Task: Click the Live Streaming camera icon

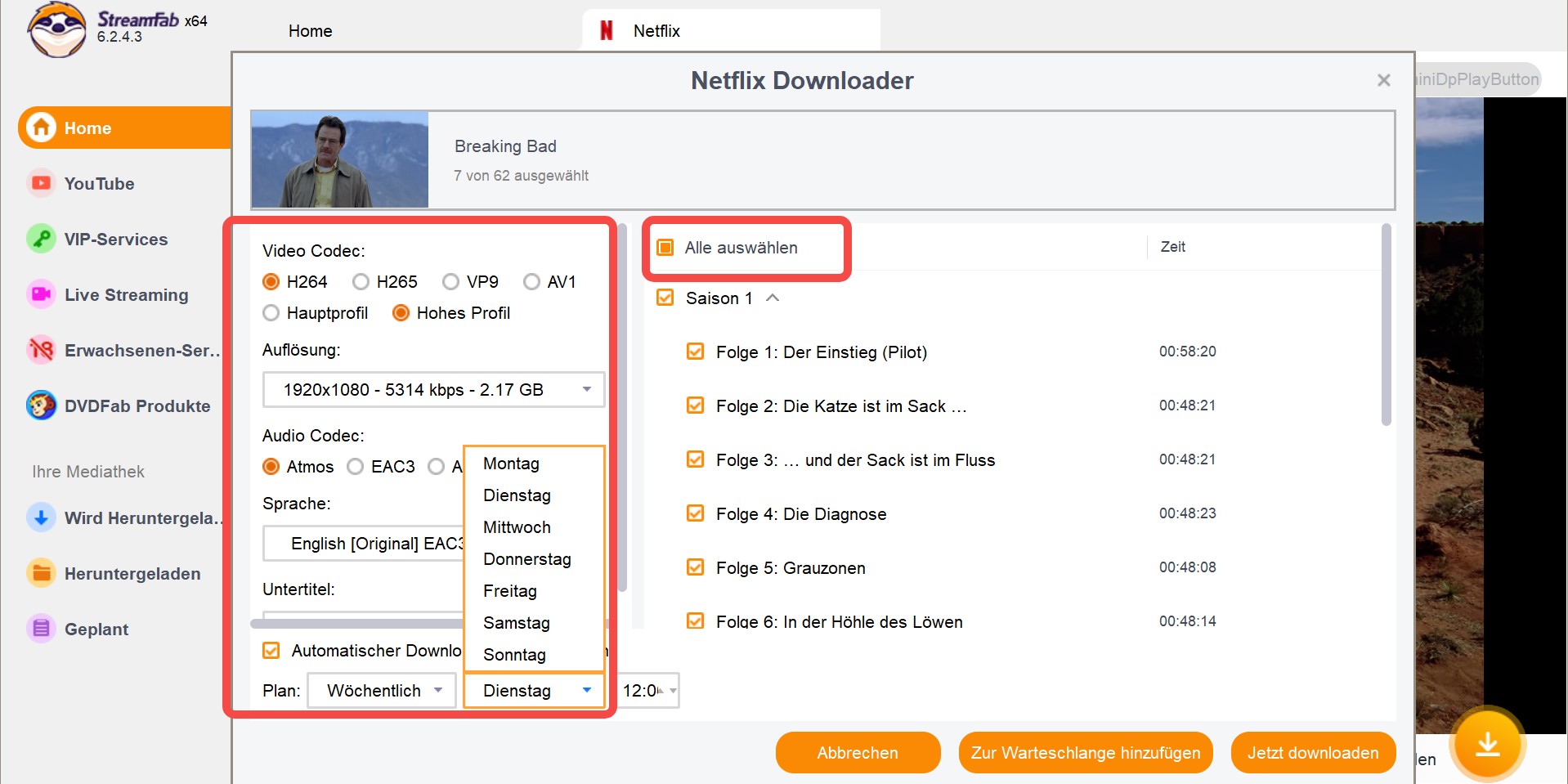Action: (41, 294)
